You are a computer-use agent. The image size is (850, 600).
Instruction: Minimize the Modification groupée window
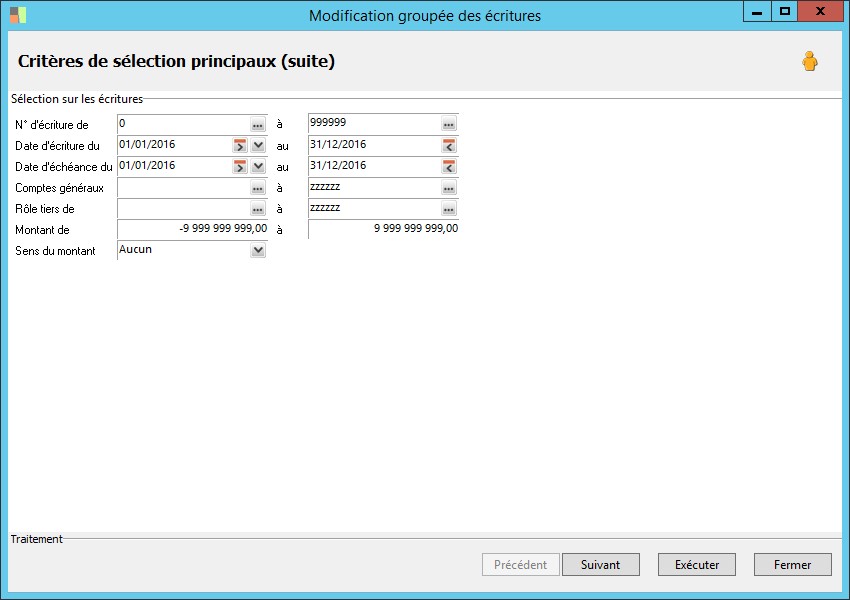click(757, 11)
